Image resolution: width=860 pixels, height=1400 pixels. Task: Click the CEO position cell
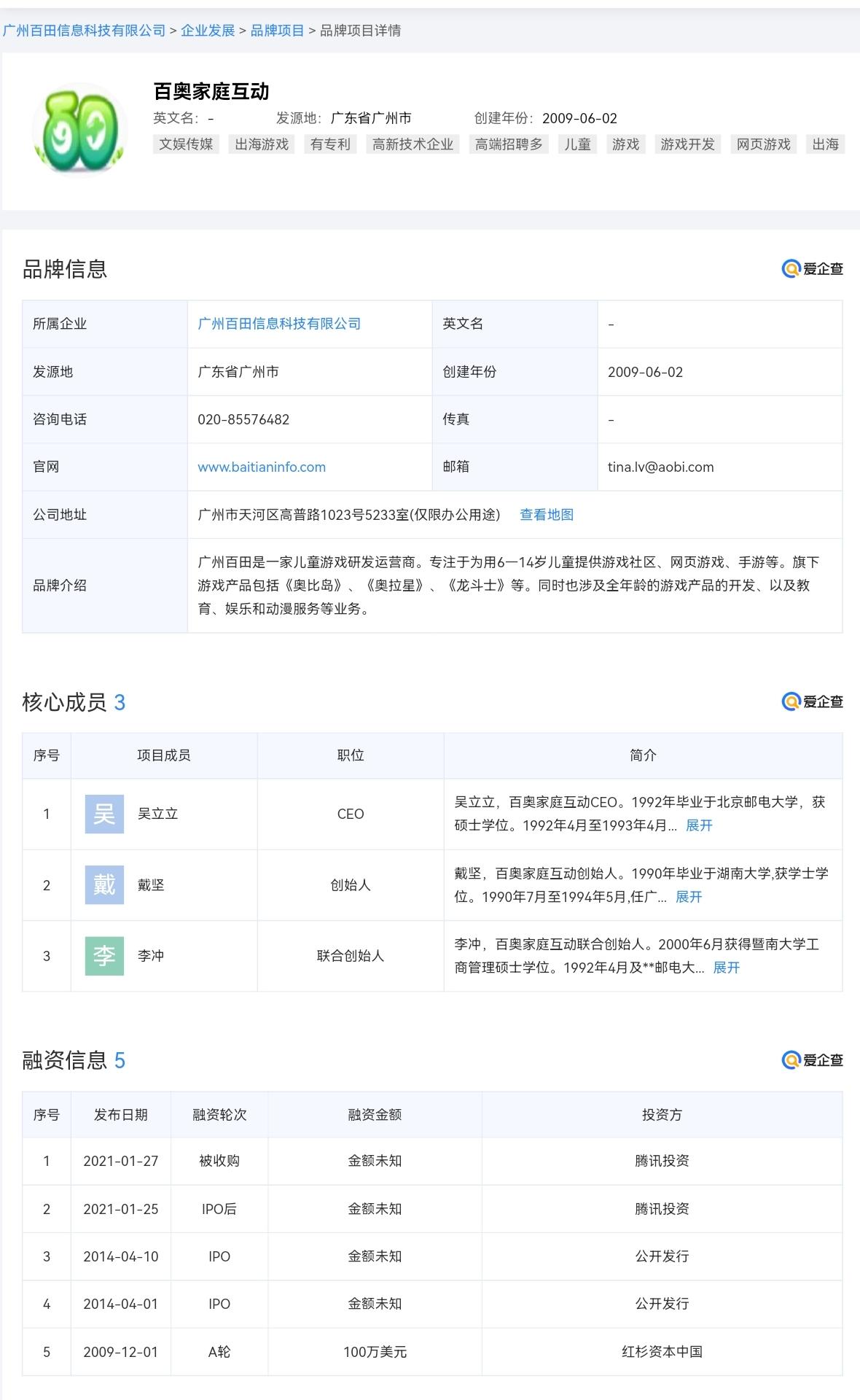tap(351, 814)
